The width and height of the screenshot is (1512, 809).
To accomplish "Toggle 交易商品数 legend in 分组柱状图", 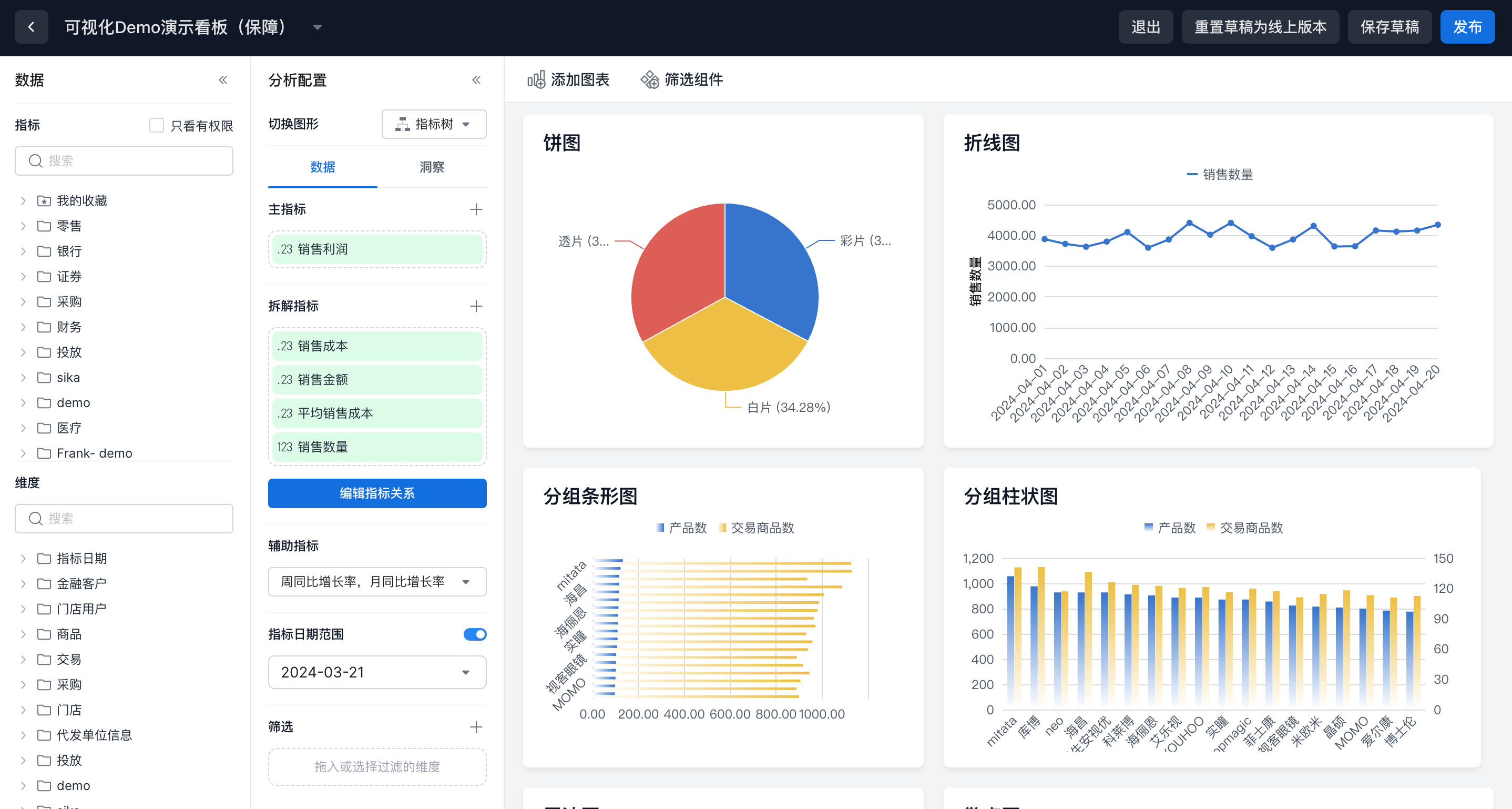I will click(1244, 528).
